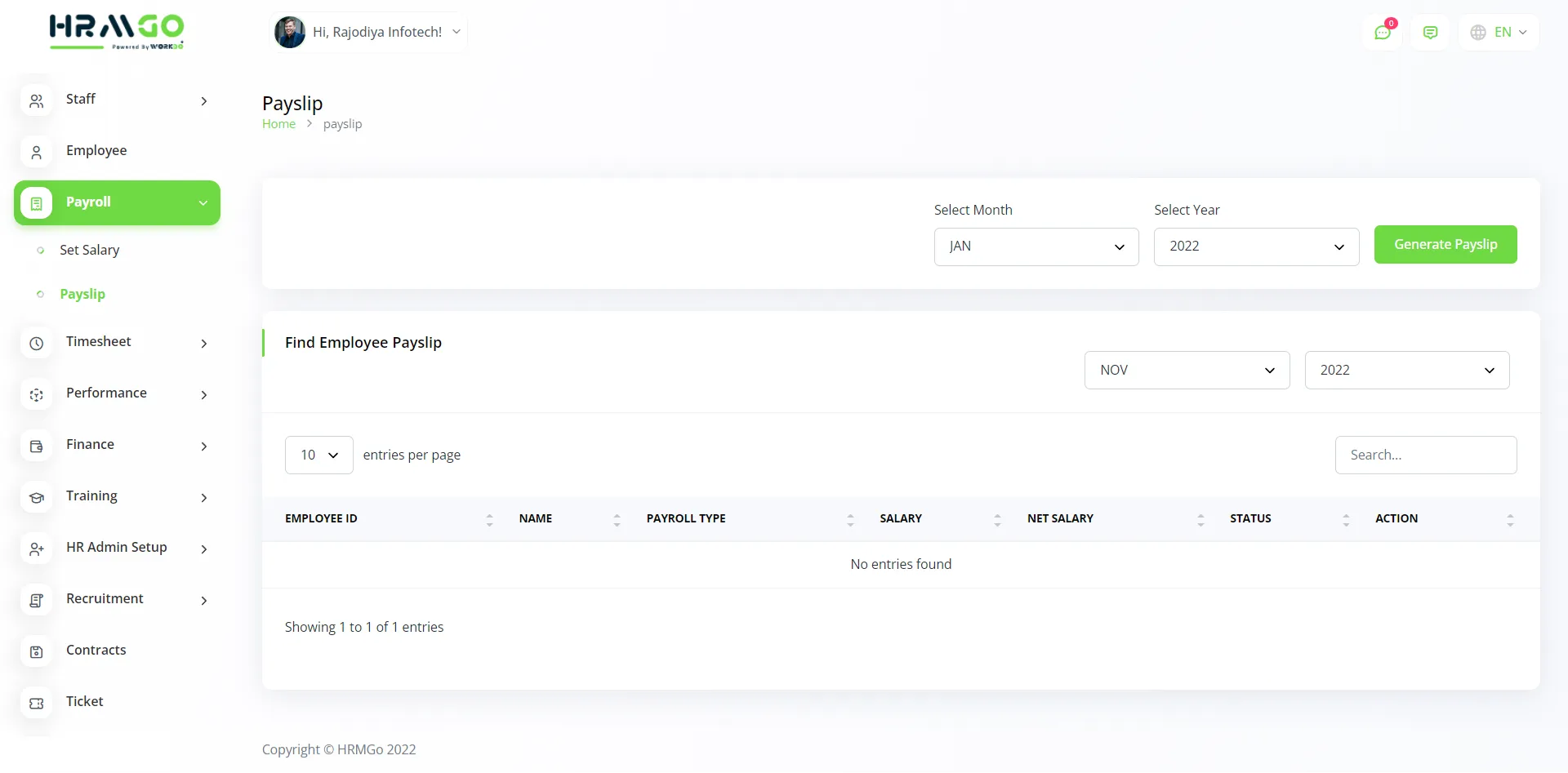Image resolution: width=1568 pixels, height=773 pixels.
Task: Open the Select Year 2022 dropdown
Action: tap(1256, 247)
